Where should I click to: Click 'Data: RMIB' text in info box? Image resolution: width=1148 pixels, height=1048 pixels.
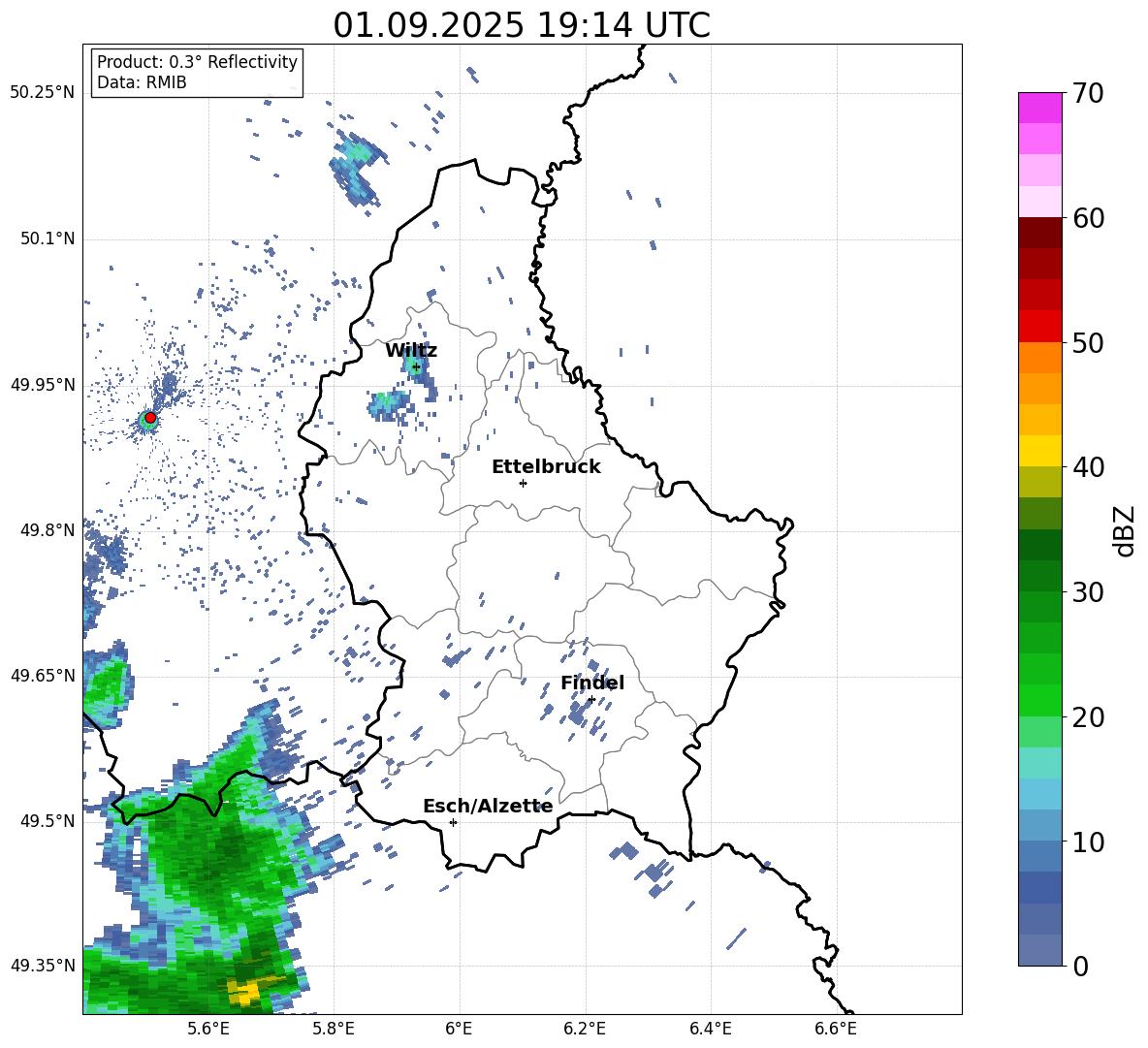coord(142,82)
